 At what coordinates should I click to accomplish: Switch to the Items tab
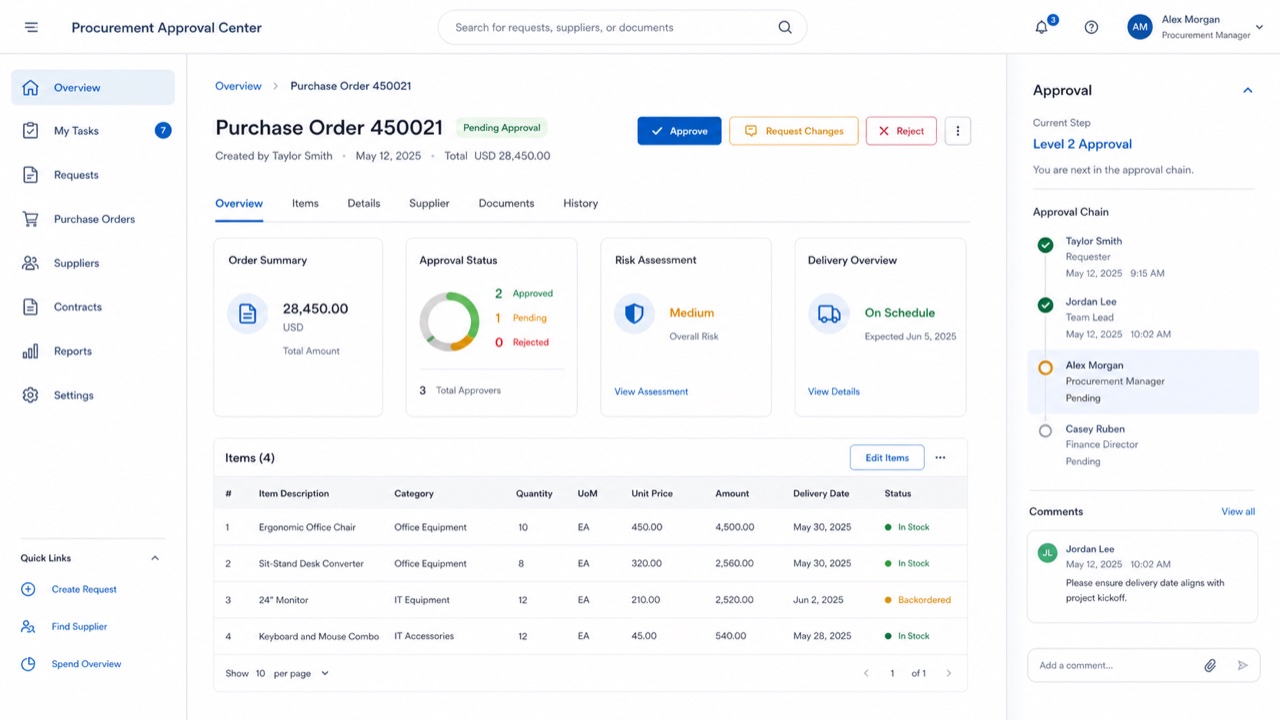pos(305,203)
